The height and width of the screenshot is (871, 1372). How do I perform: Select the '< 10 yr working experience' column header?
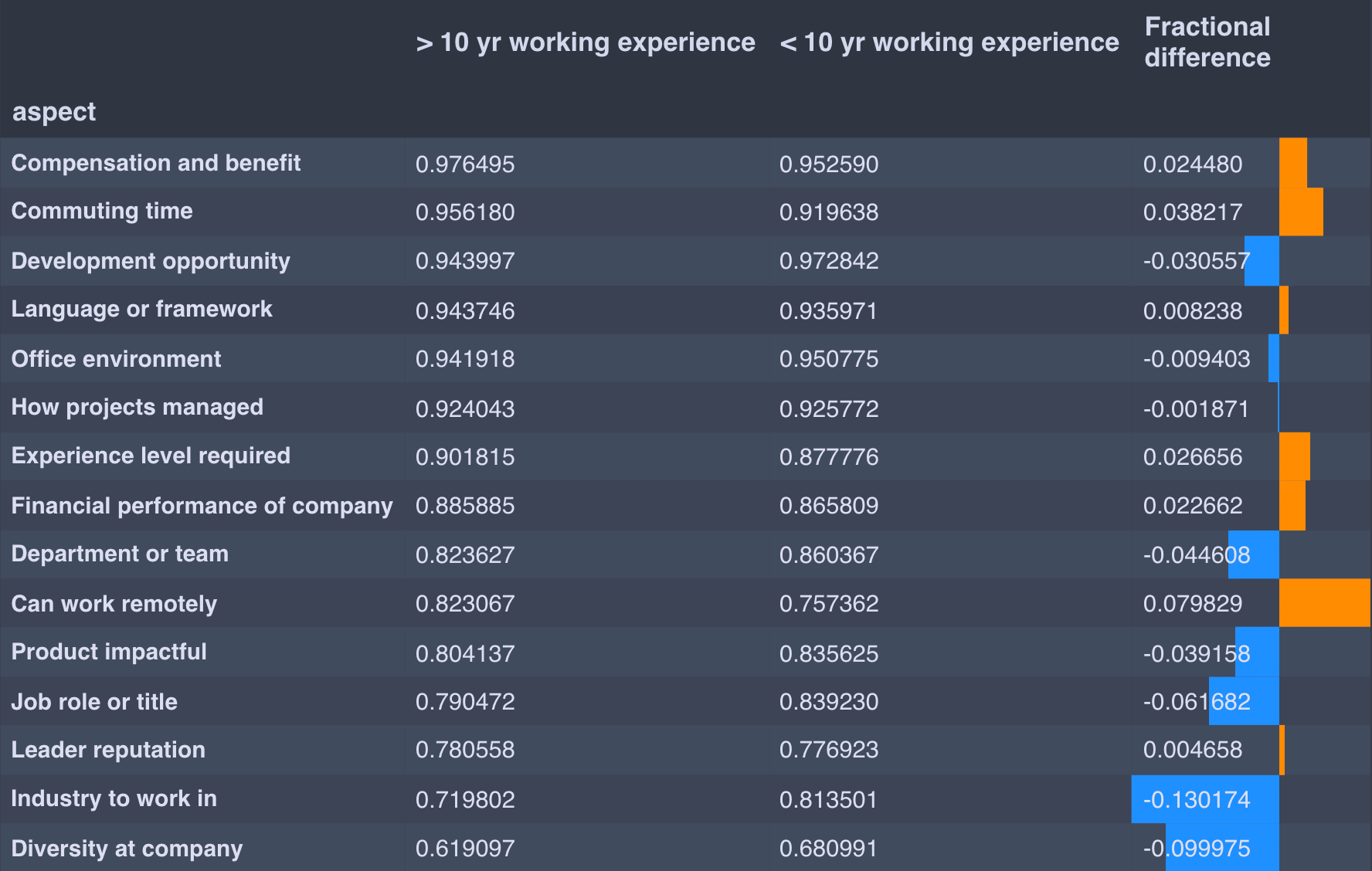coord(949,42)
